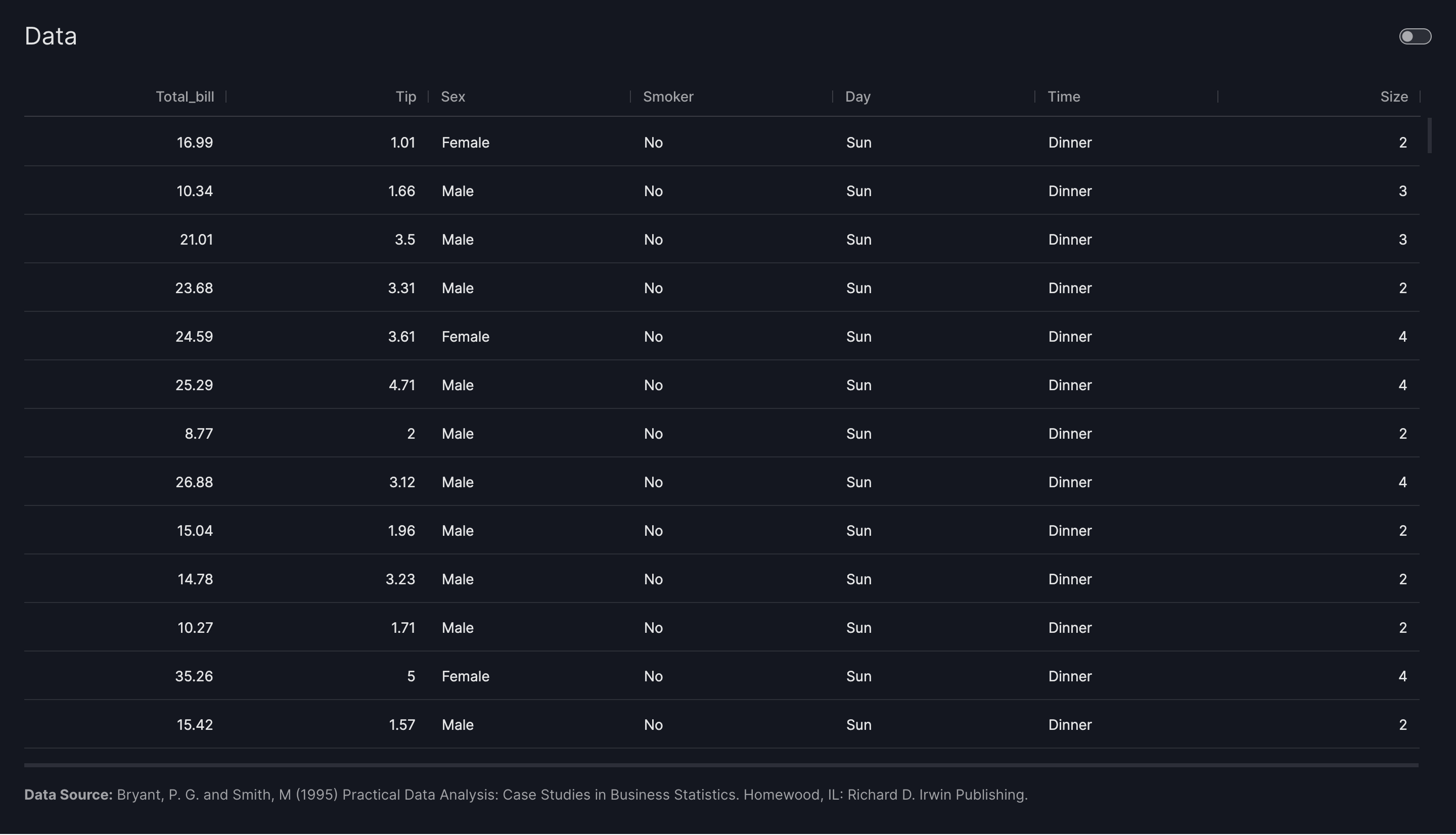The width and height of the screenshot is (1456, 835).
Task: Select the Sun cell in the 15.42 row
Action: tap(858, 725)
